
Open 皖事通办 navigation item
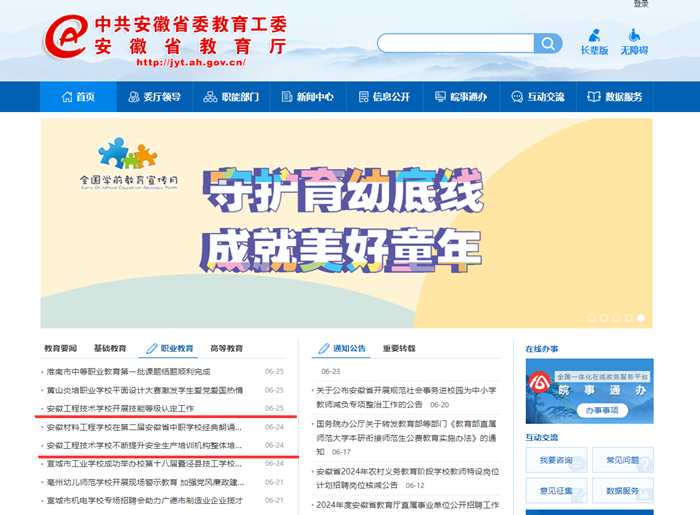tap(460, 97)
